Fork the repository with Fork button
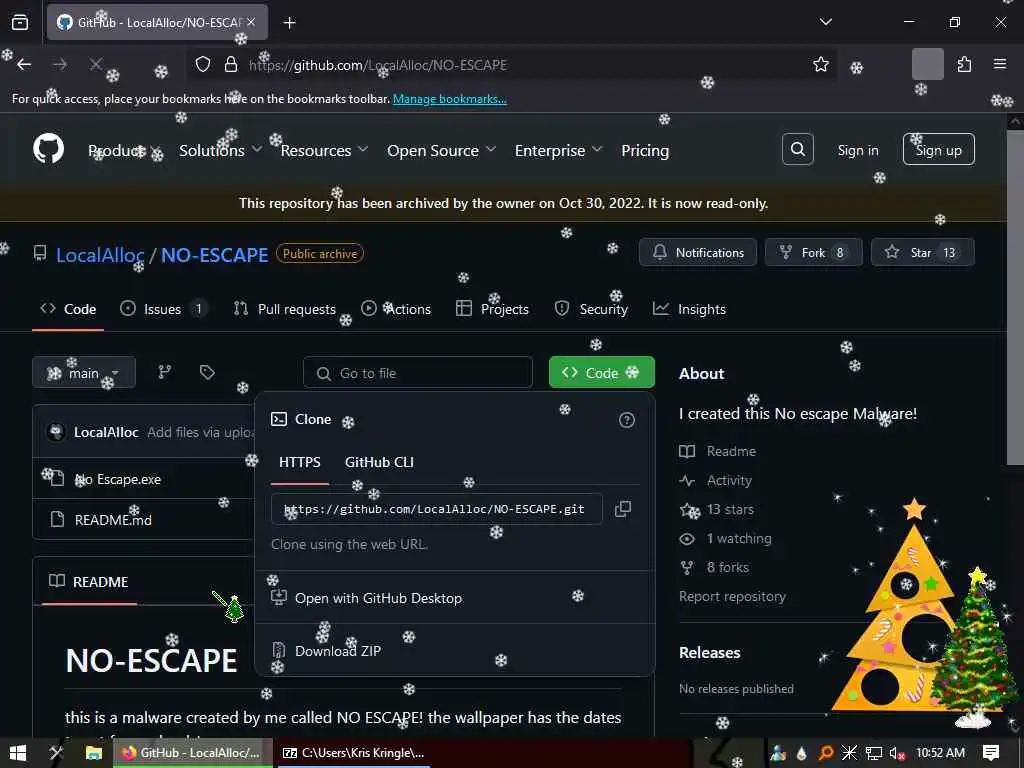This screenshot has width=1024, height=768. coord(814,253)
